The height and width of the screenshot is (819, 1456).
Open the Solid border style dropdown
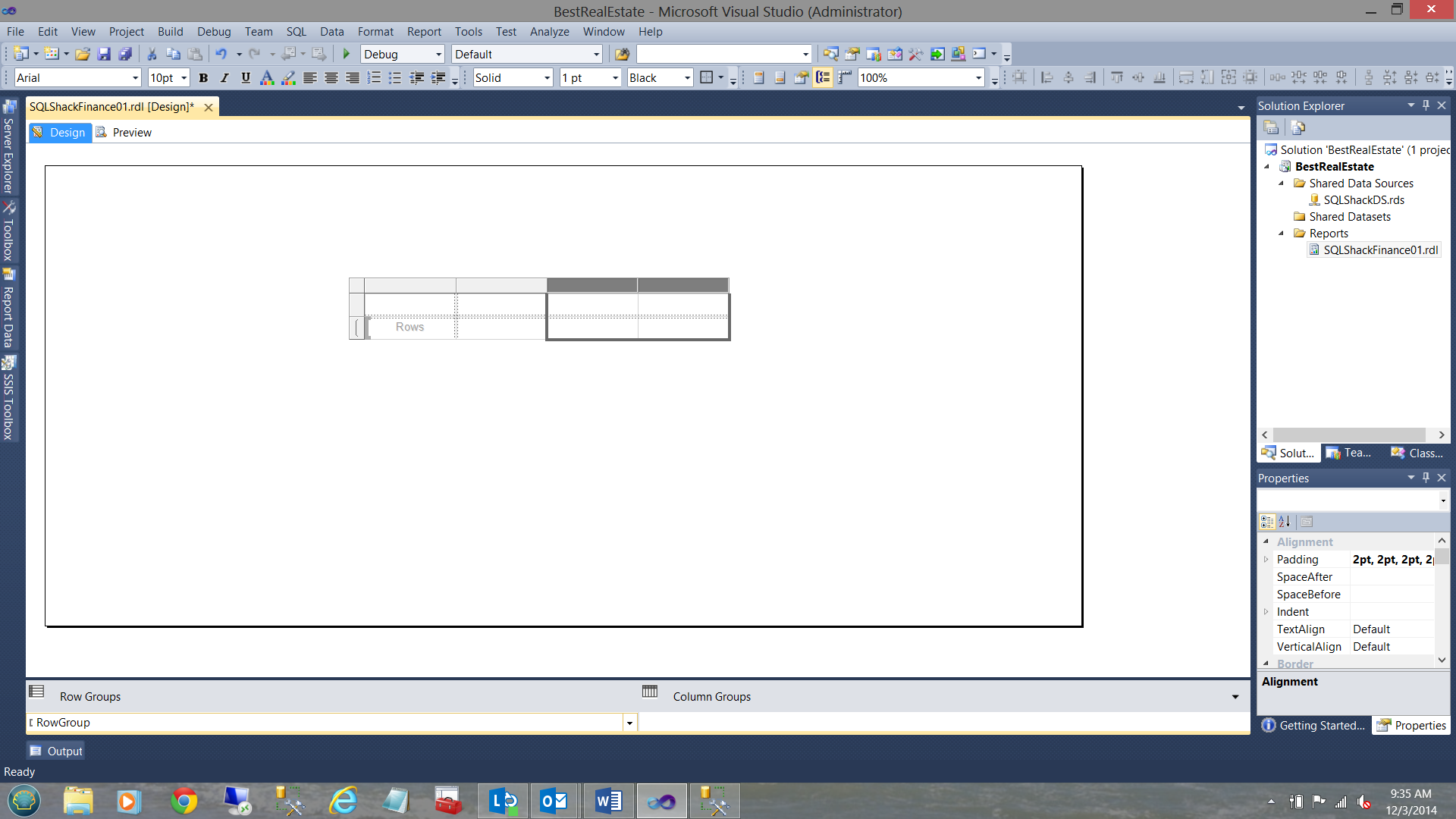pos(547,77)
